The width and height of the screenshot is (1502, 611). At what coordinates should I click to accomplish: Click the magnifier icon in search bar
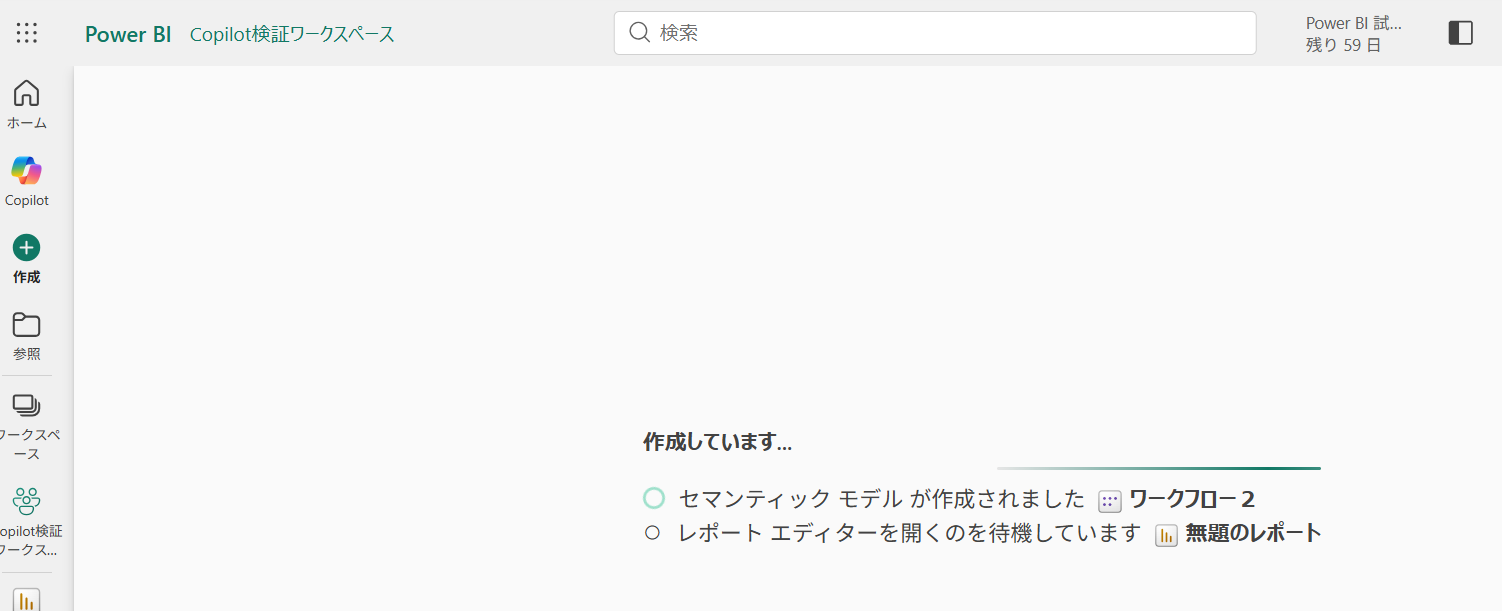pos(640,33)
